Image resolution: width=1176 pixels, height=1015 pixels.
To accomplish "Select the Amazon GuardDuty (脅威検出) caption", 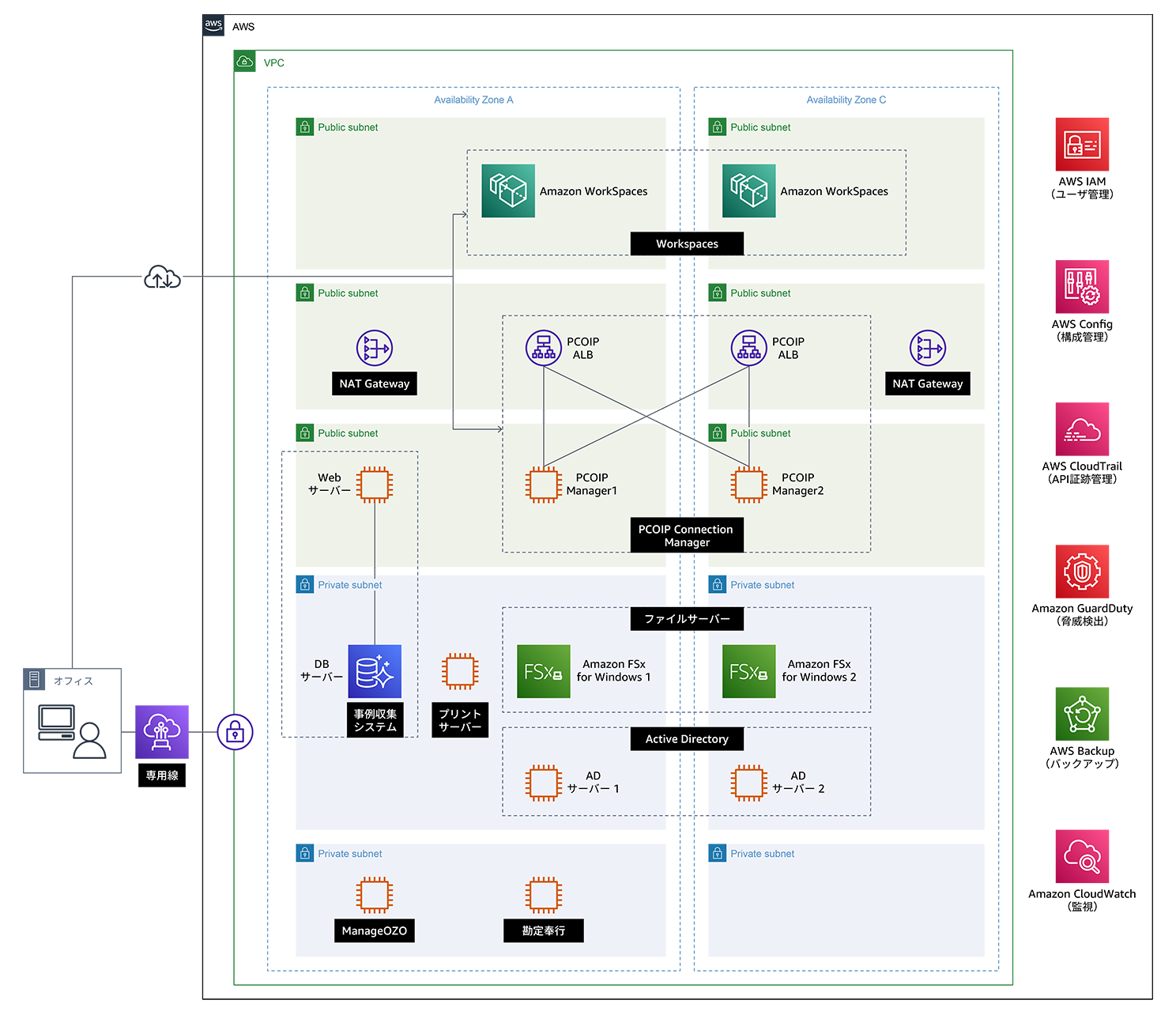I will tap(1082, 614).
